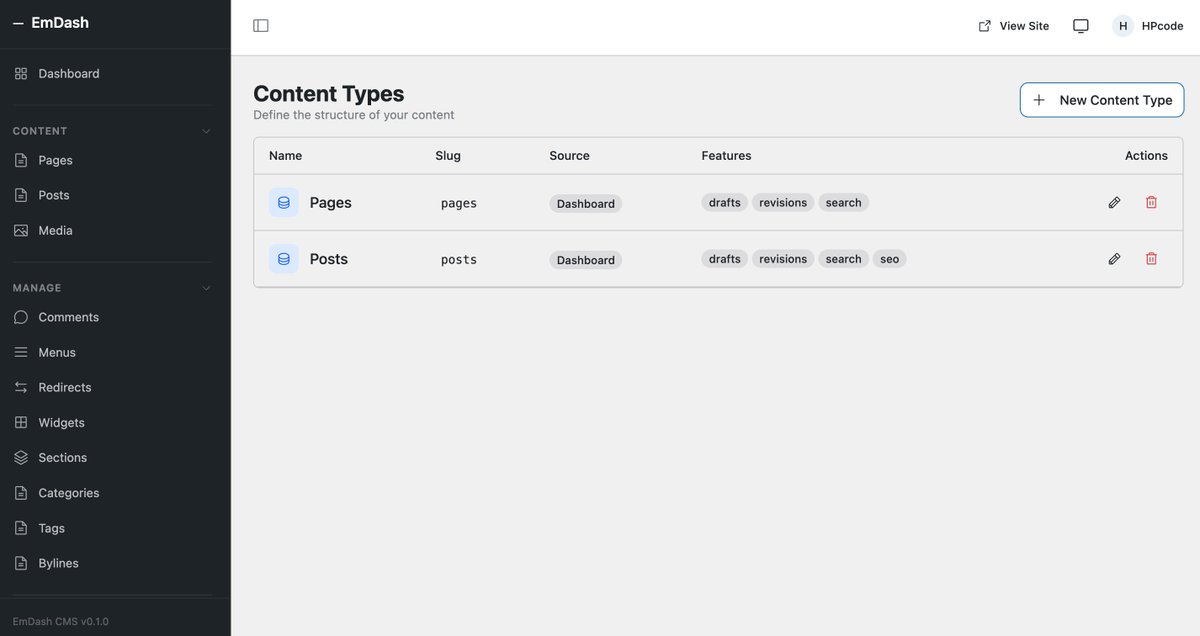1200x636 pixels.
Task: Click the Name column header
Action: (285, 156)
